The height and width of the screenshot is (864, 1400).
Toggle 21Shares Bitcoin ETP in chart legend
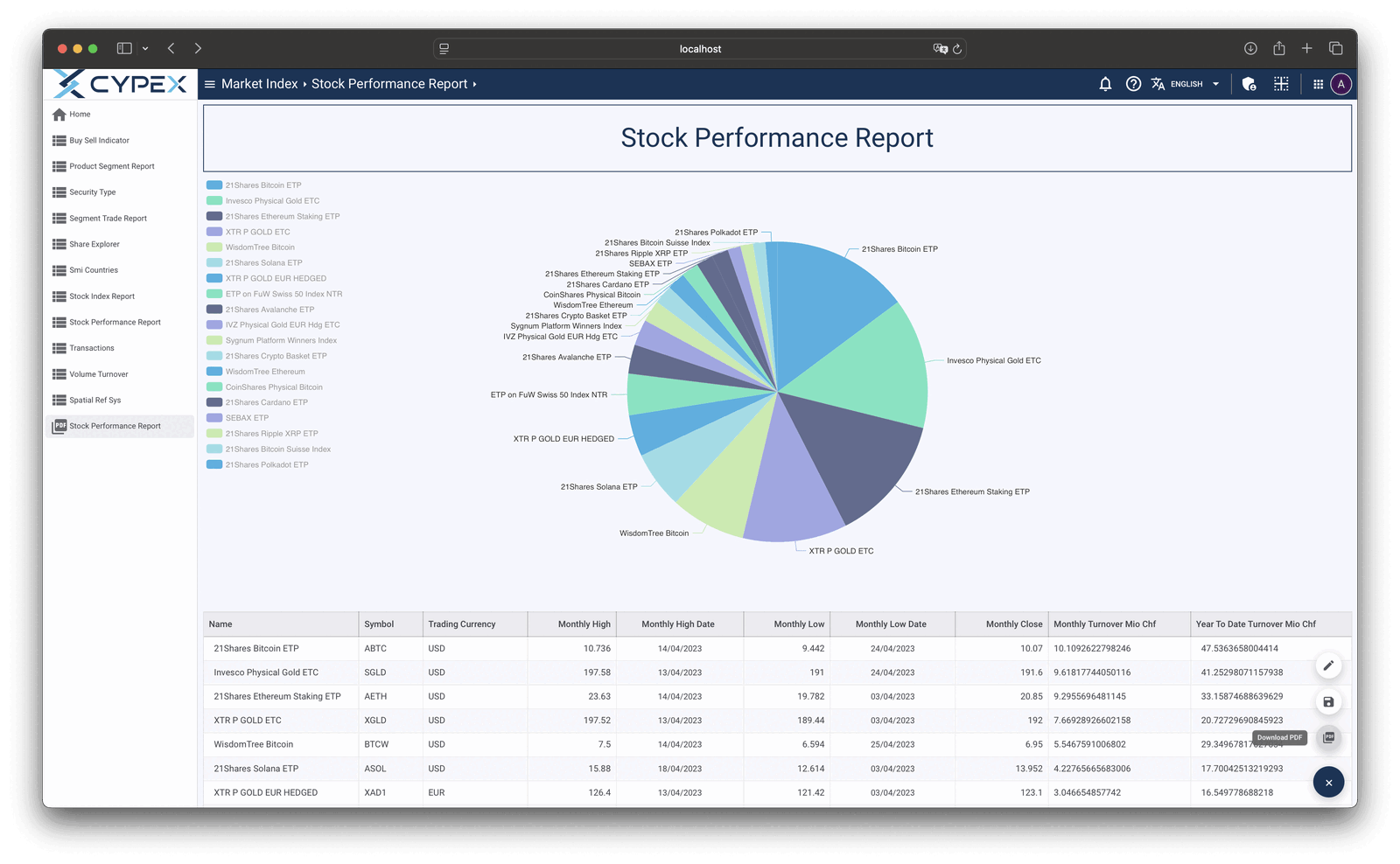(x=254, y=185)
